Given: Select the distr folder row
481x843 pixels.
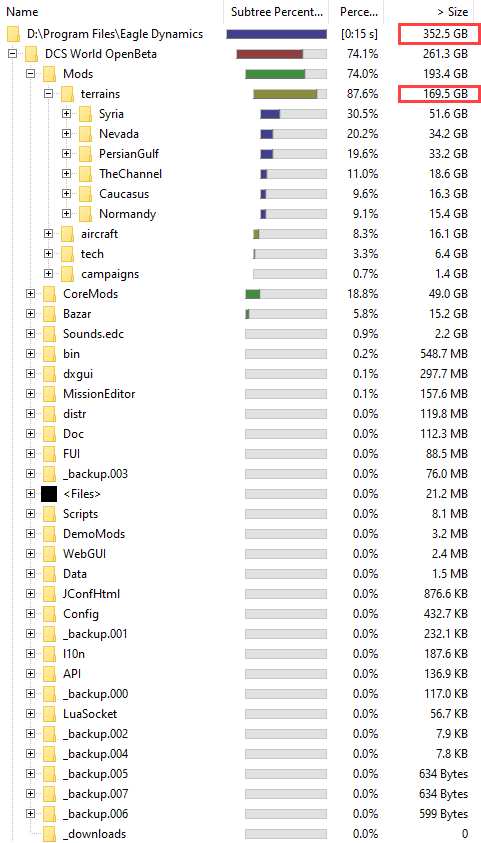Looking at the screenshot, I should click(240, 413).
